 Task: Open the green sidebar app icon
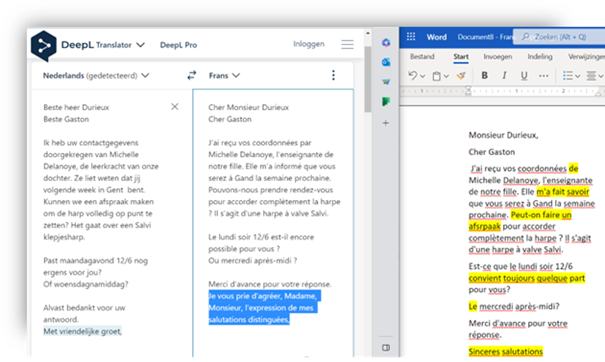[386, 101]
